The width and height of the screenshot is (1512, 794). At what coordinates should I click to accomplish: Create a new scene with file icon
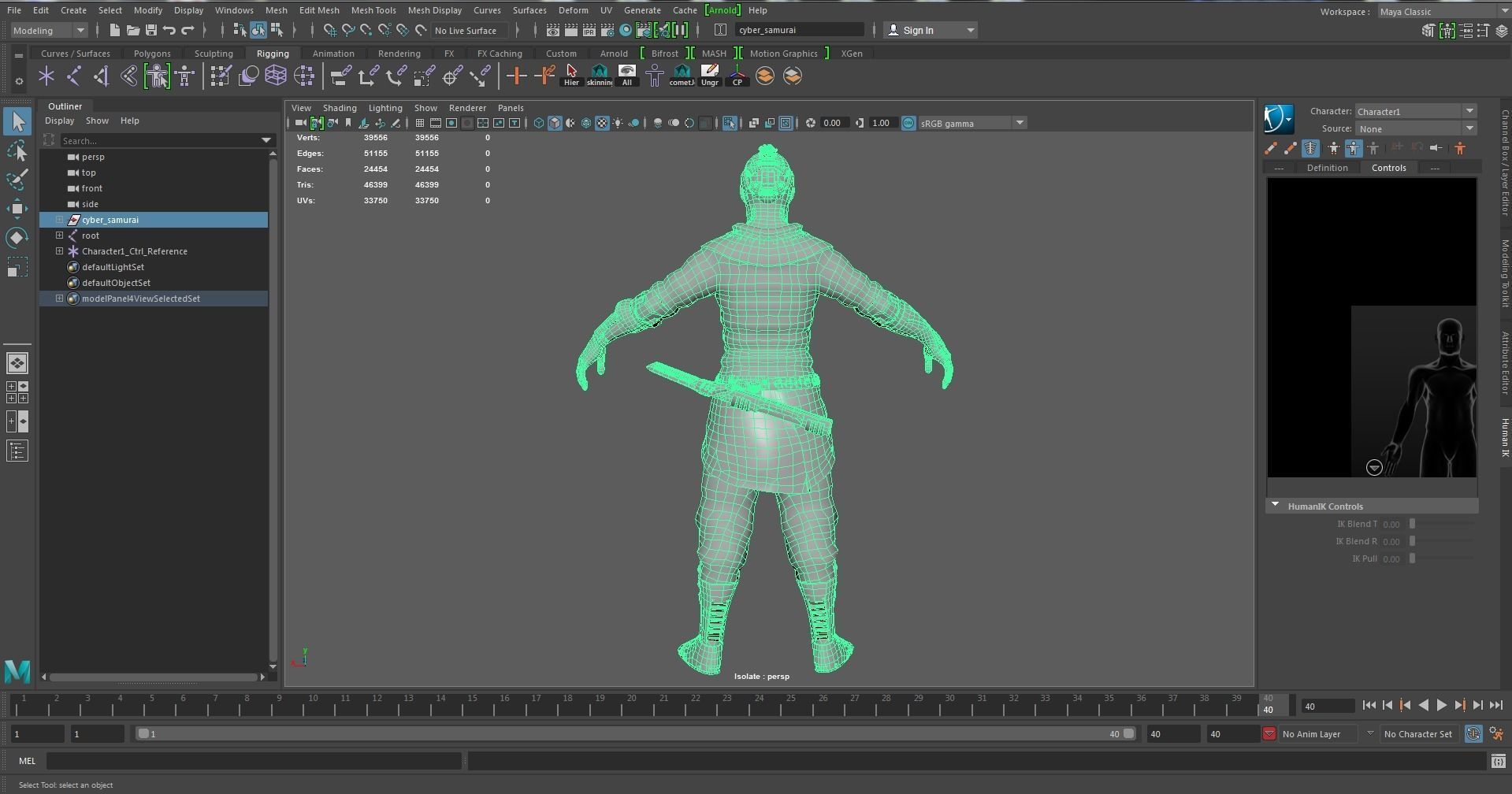coord(114,30)
